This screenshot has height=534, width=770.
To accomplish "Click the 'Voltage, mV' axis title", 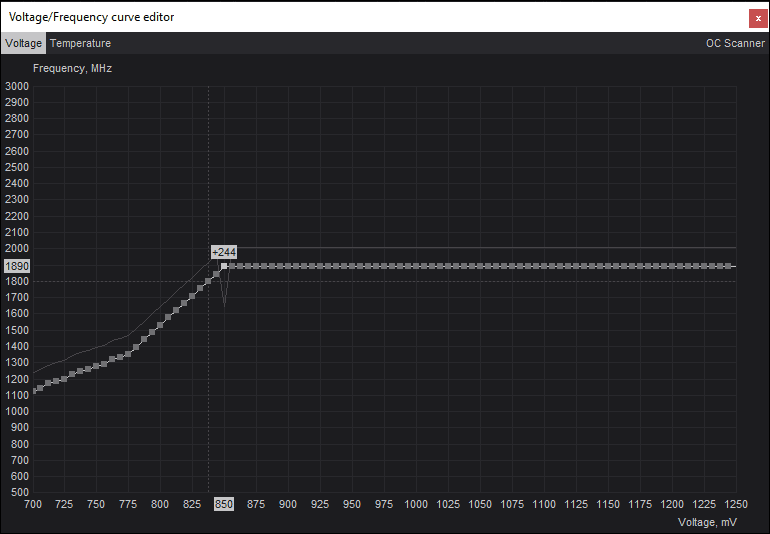I will [x=707, y=522].
